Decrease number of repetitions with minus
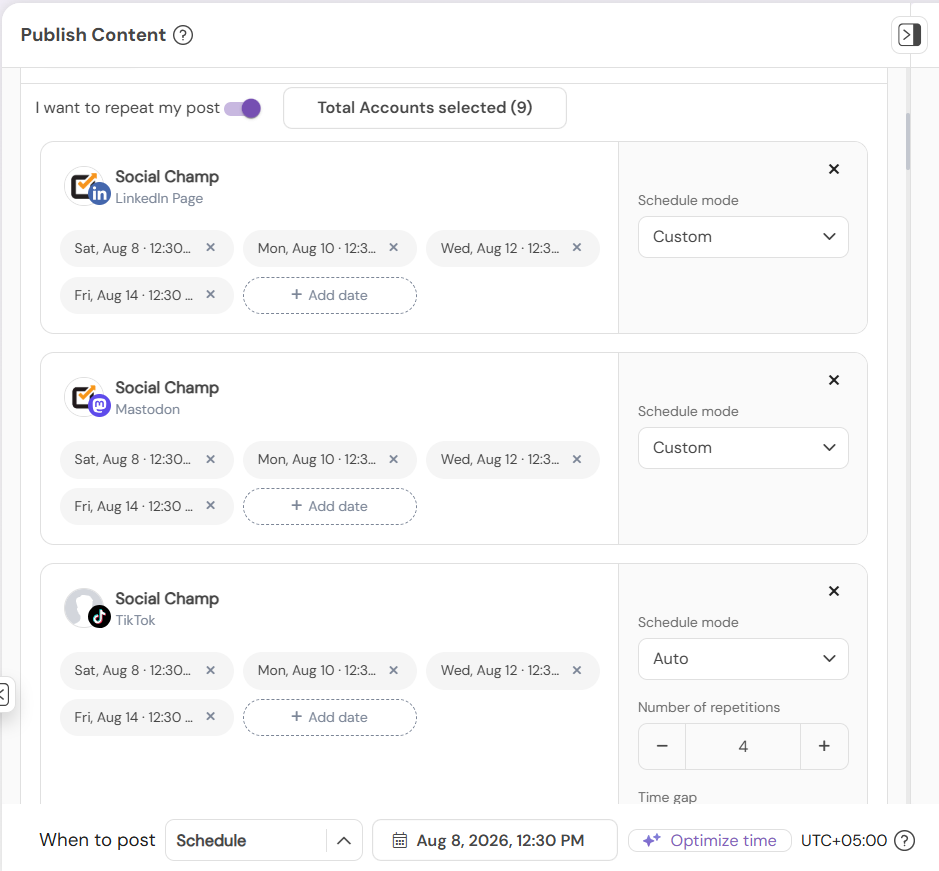This screenshot has width=939, height=871. 662,746
